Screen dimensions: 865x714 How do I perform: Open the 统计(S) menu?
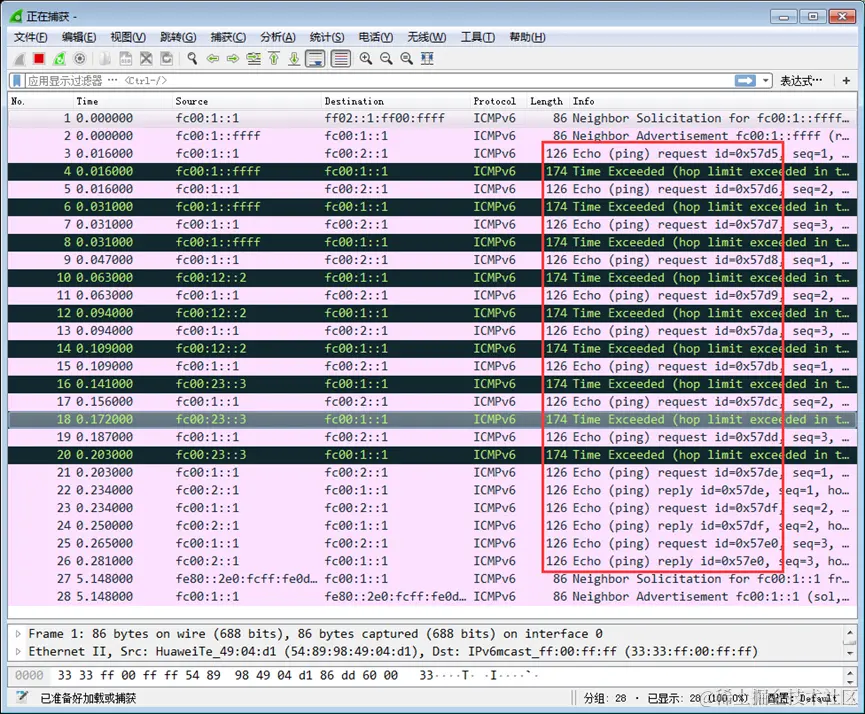click(327, 37)
